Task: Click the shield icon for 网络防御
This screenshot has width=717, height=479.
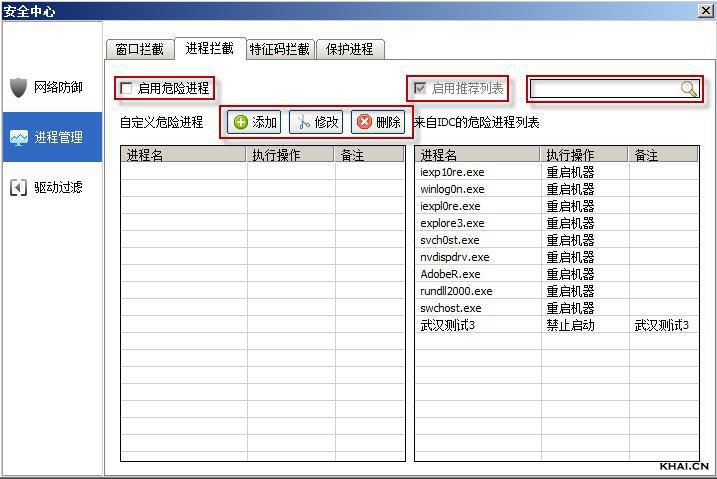Action: 18,87
